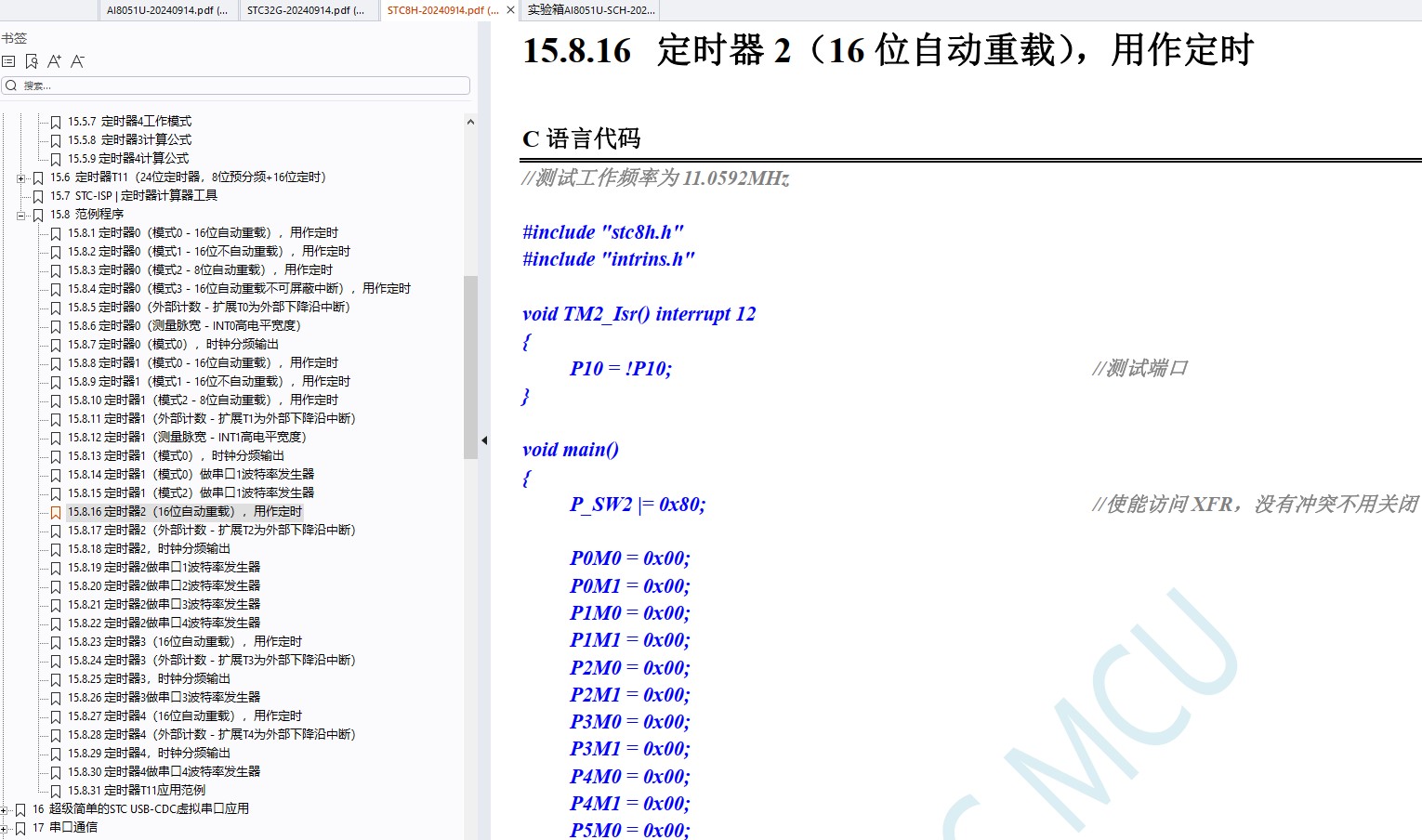Select 15.8.7 定时器0 时钟分频输出 bookmark
Image resolution: width=1422 pixels, height=840 pixels.
(173, 345)
